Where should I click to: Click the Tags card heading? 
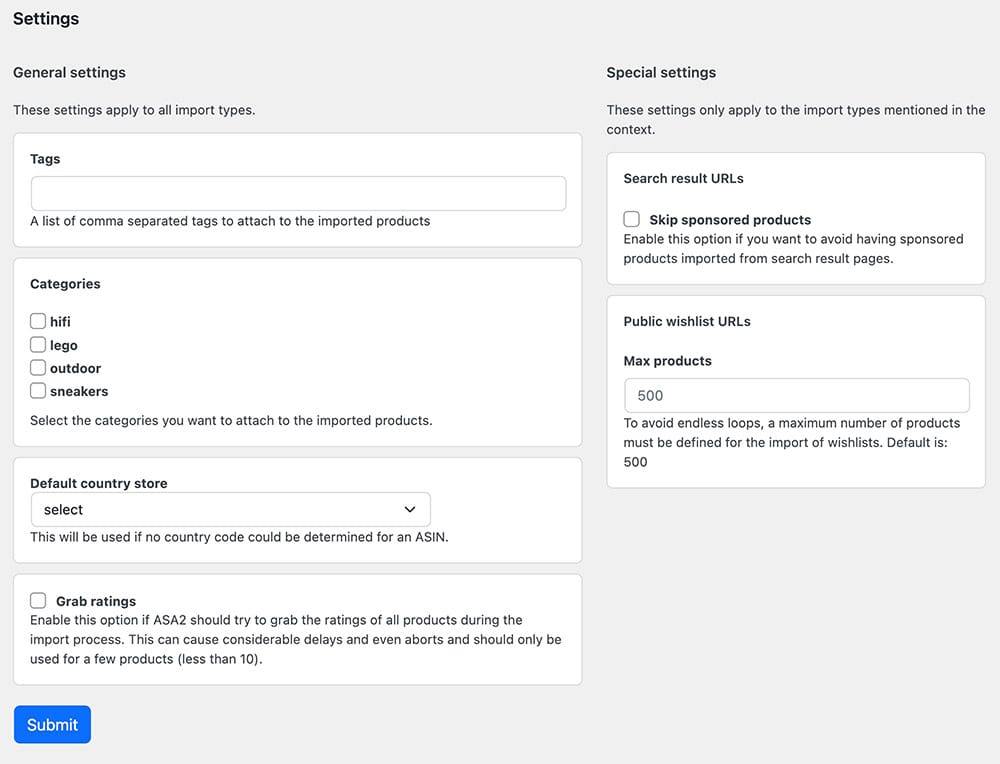45,158
